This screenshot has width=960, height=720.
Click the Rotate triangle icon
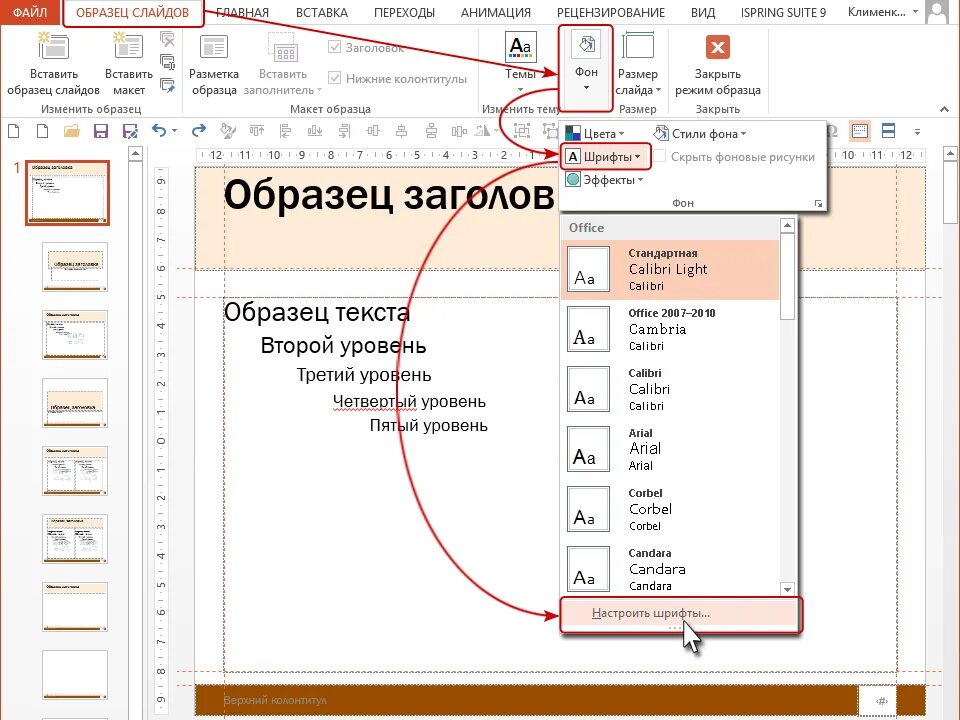tap(482, 130)
